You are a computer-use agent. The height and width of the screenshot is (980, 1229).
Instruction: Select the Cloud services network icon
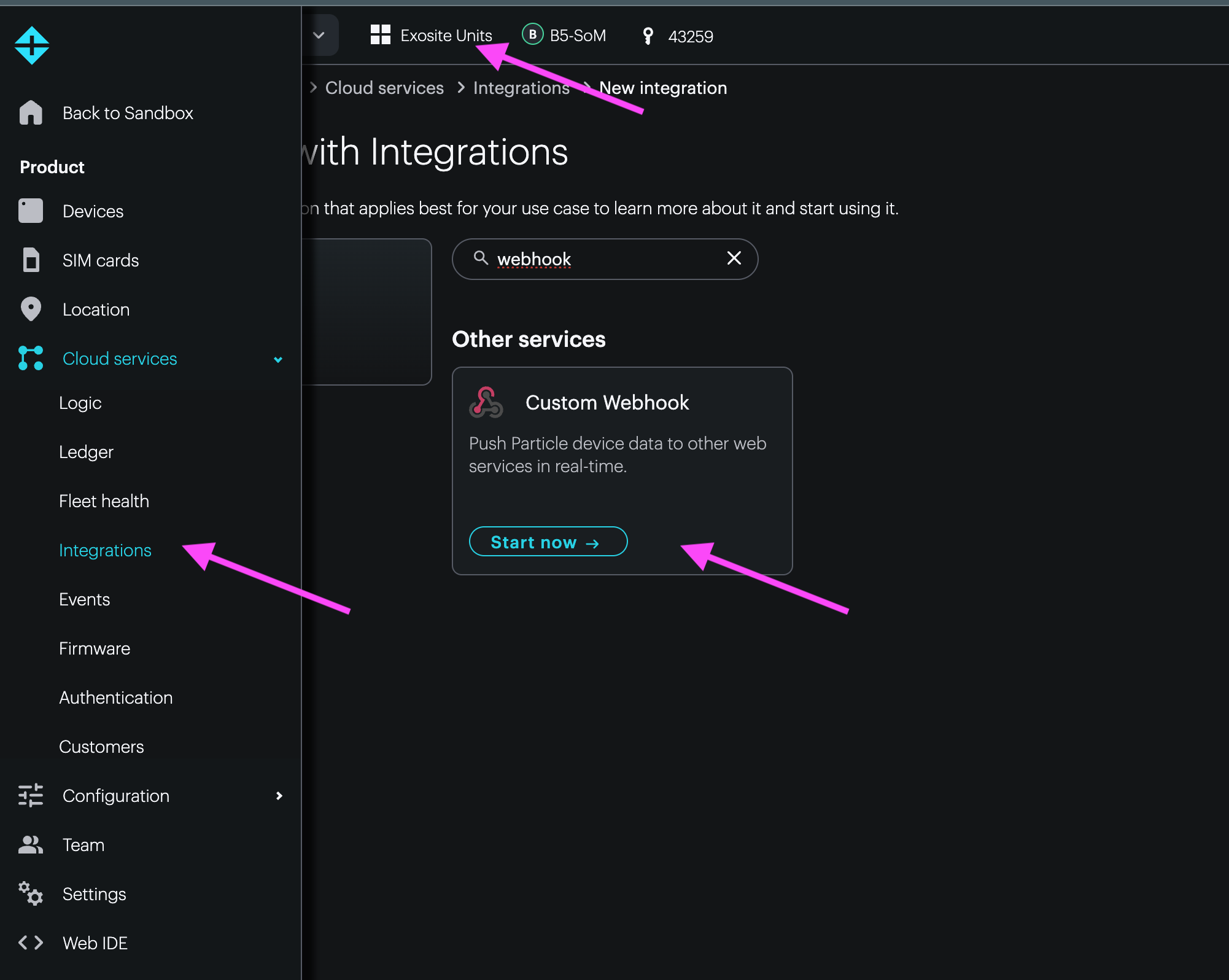(30, 358)
